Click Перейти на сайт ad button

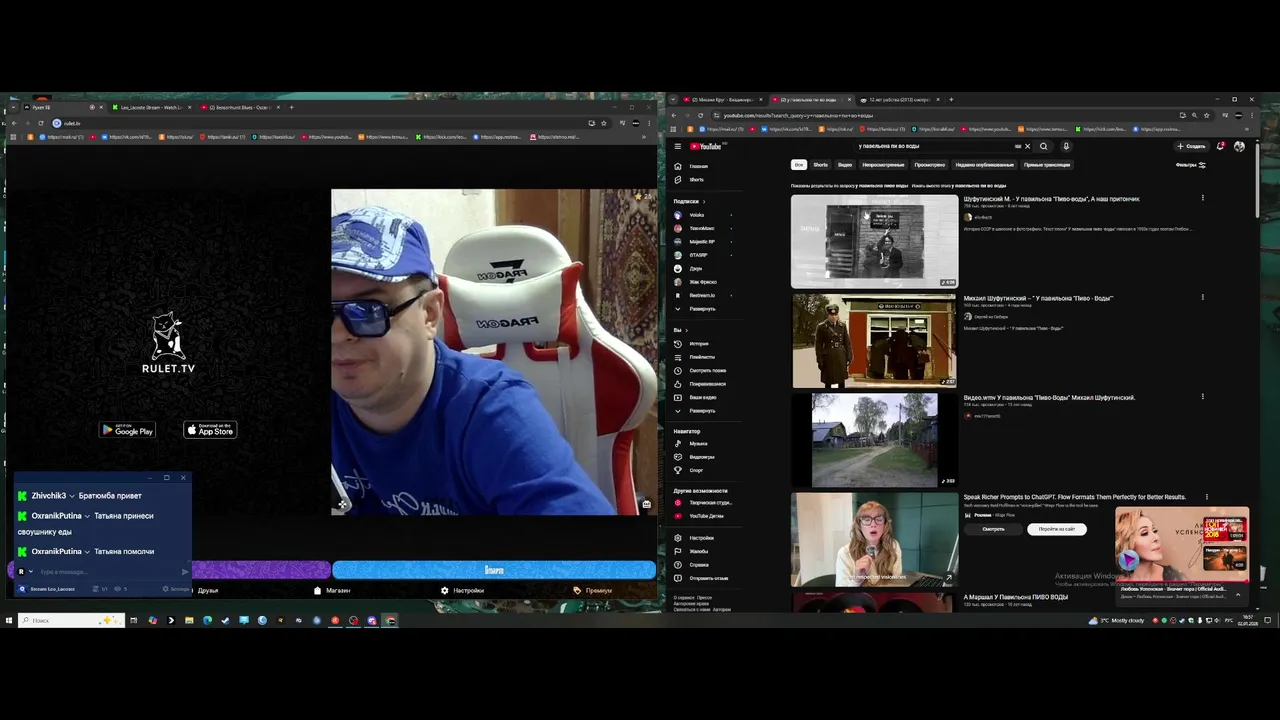click(x=1056, y=529)
